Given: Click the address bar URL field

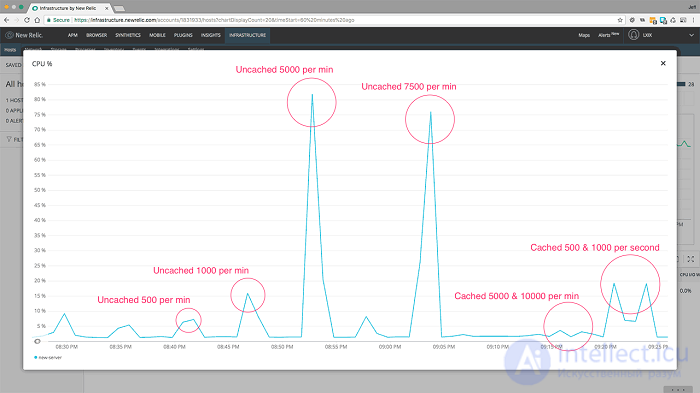Looking at the screenshot, I should coord(335,20).
